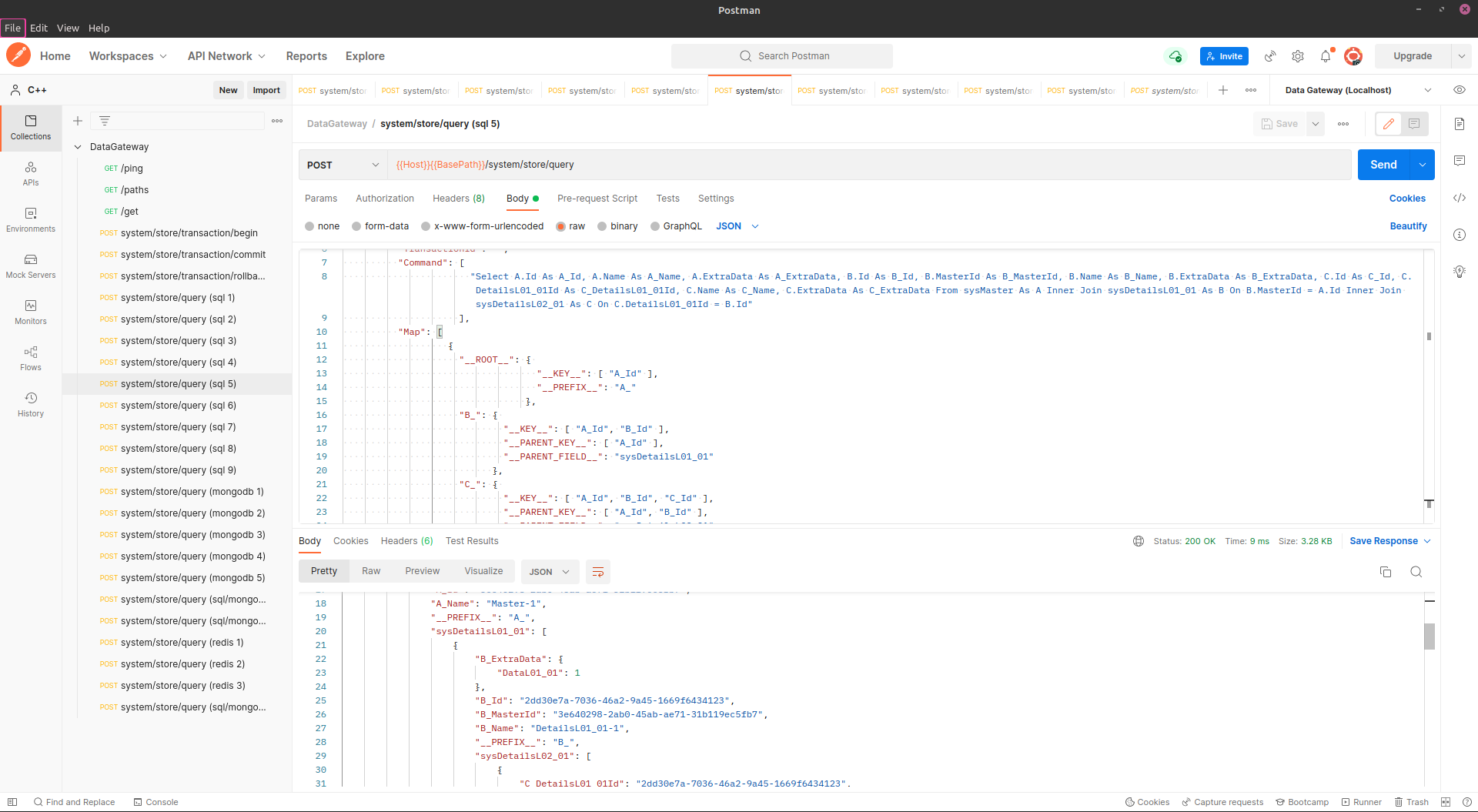Screen dimensions: 1478x812
Task: Click the Send button
Action: [x=1383, y=165]
